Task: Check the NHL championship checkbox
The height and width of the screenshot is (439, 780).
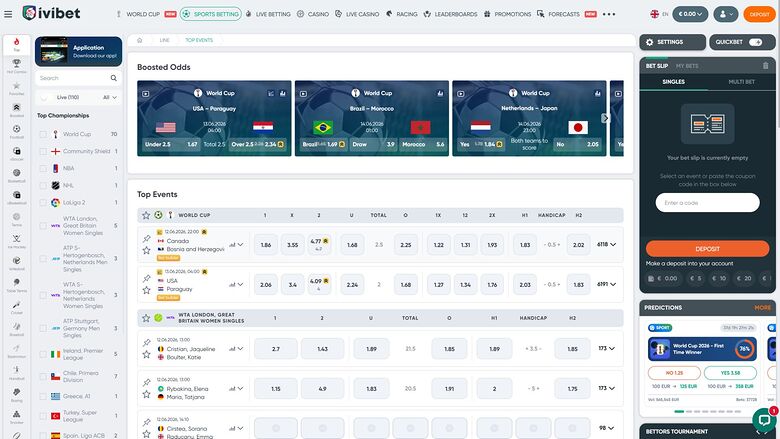Action: pos(43,185)
